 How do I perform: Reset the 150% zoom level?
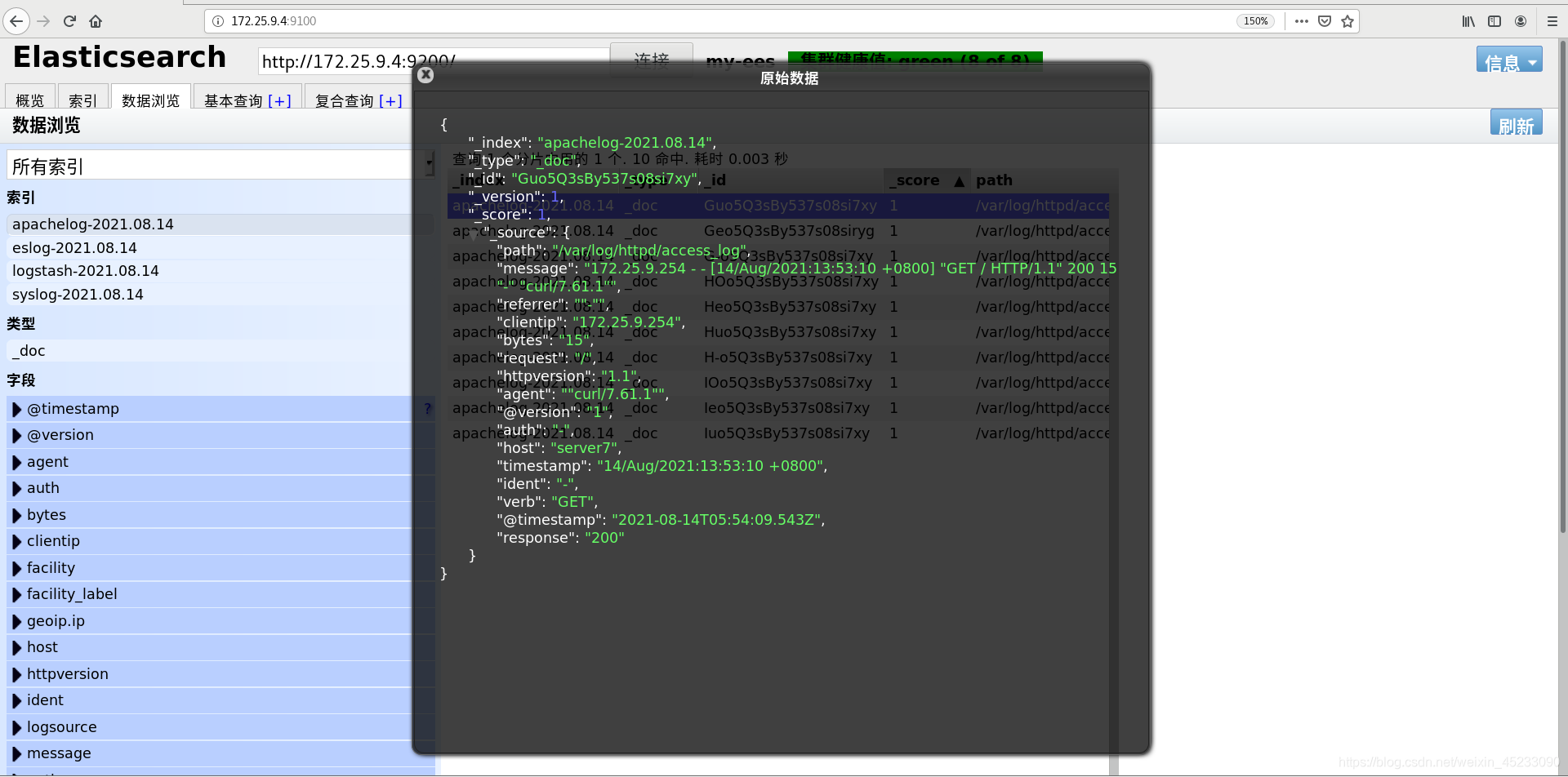click(x=1256, y=21)
